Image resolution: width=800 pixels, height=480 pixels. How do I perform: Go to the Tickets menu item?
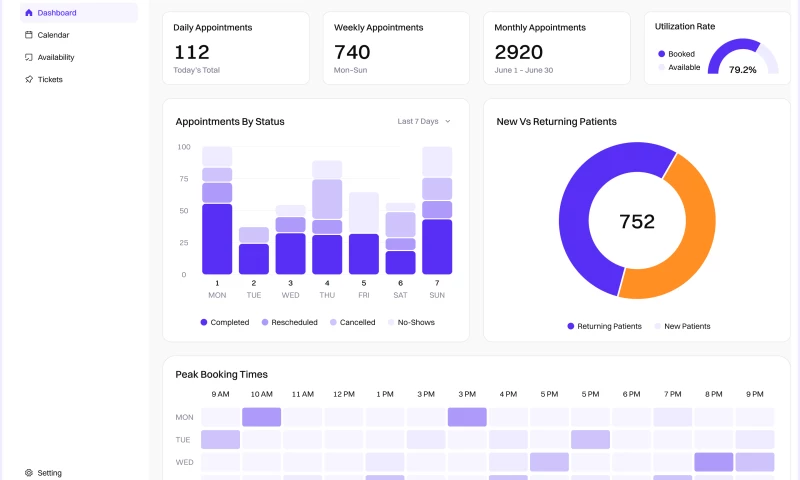[x=50, y=79]
